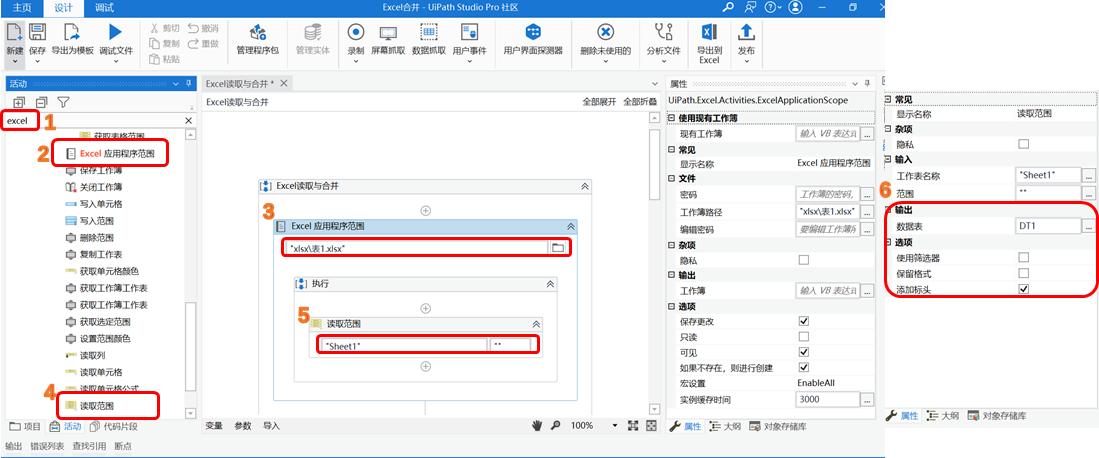Click Remove Unused (删除未使用的) icon
This screenshot has width=1099, height=458.
(606, 32)
